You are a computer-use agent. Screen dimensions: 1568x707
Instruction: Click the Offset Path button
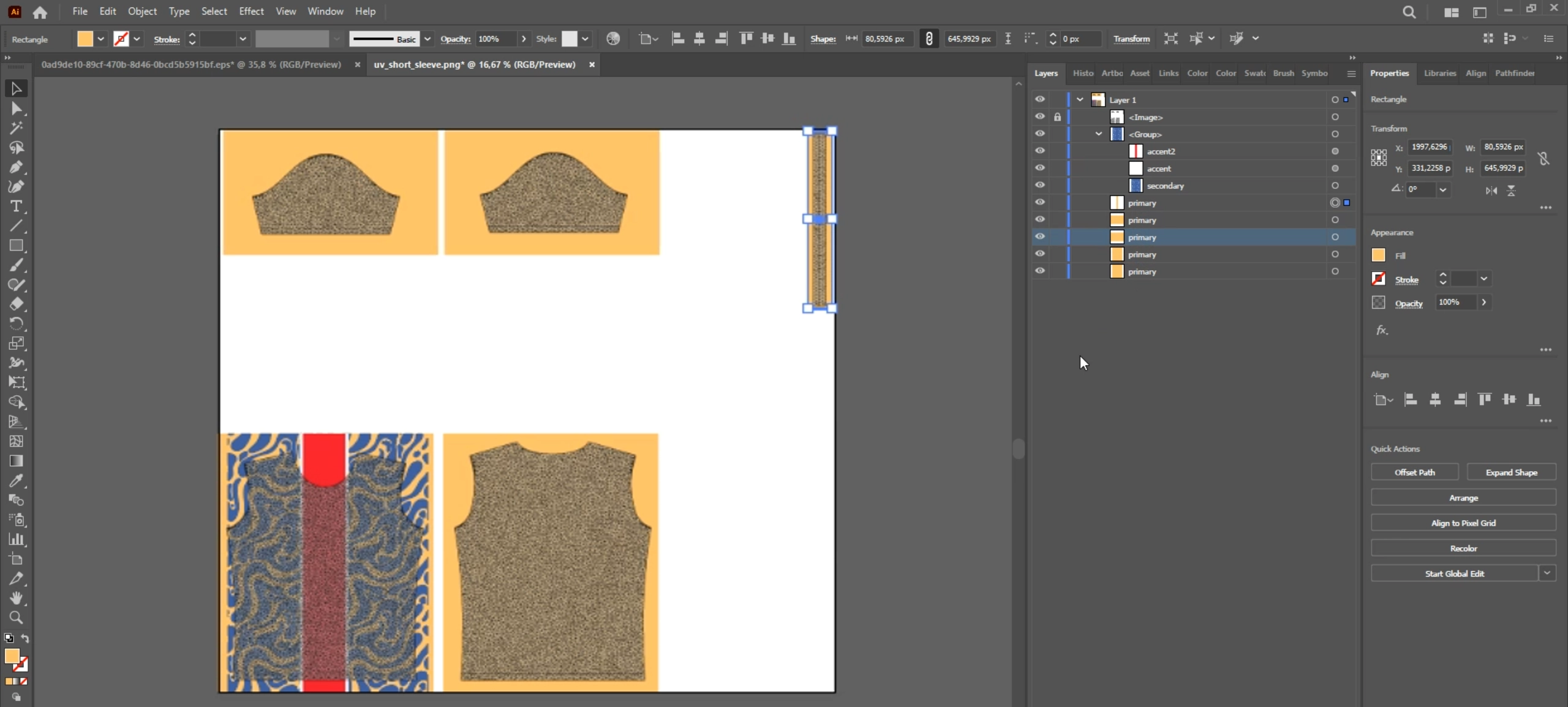(1414, 472)
